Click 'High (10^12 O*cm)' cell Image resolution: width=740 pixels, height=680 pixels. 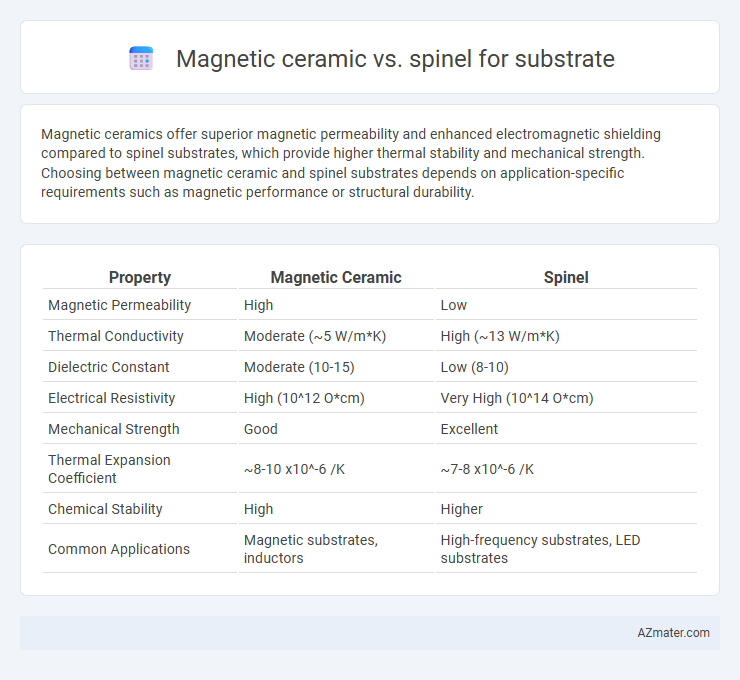(304, 398)
